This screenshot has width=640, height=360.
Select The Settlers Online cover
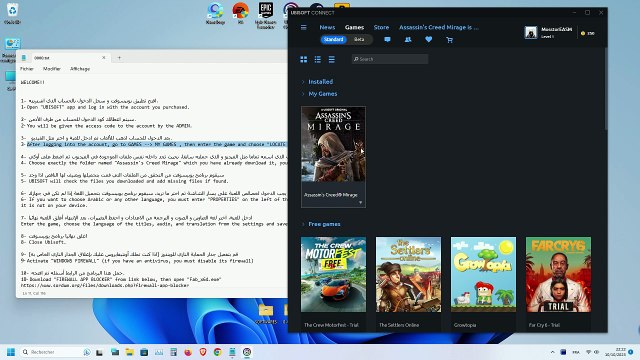tap(408, 274)
